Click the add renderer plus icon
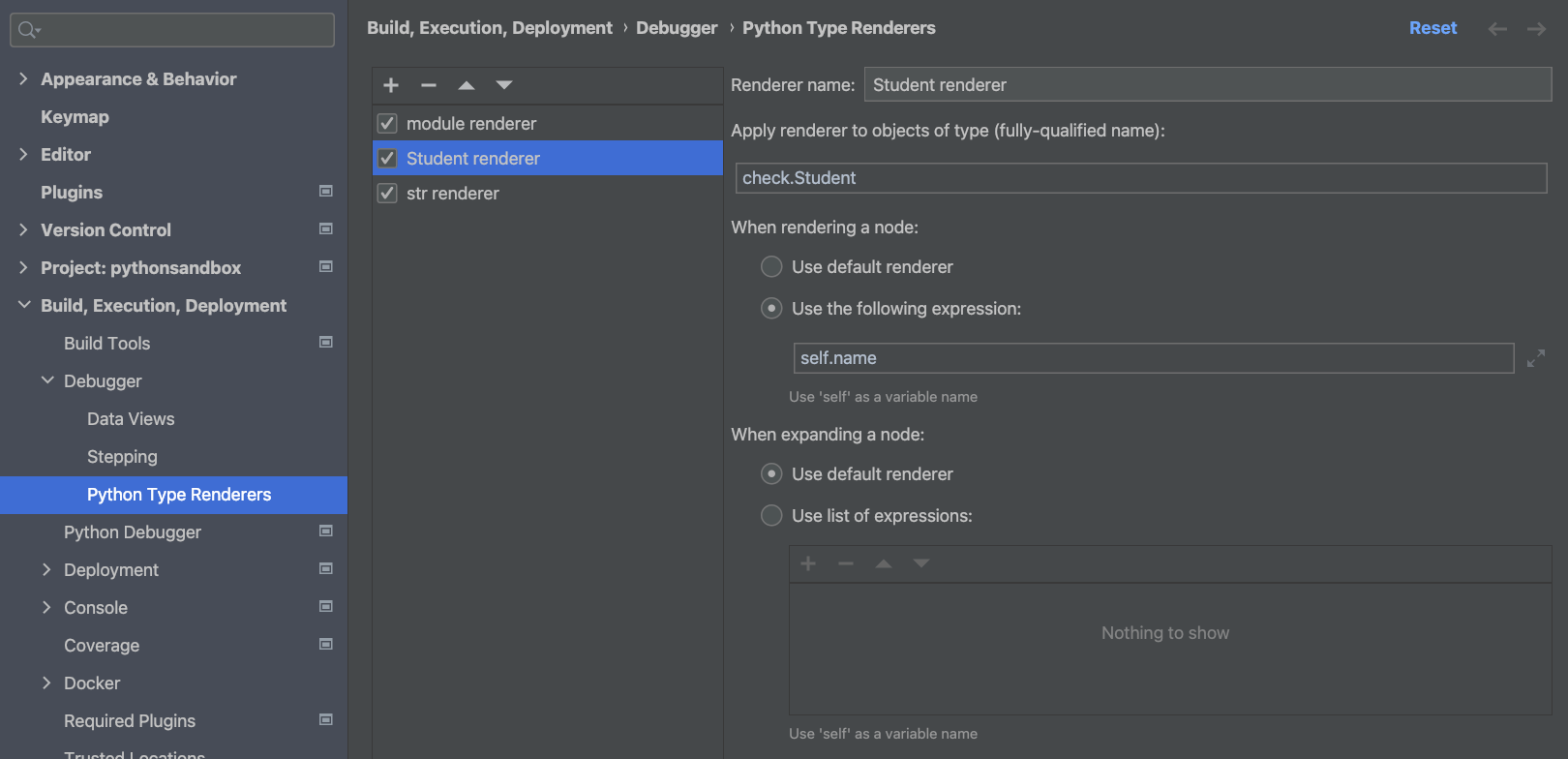1568x759 pixels. 391,85
